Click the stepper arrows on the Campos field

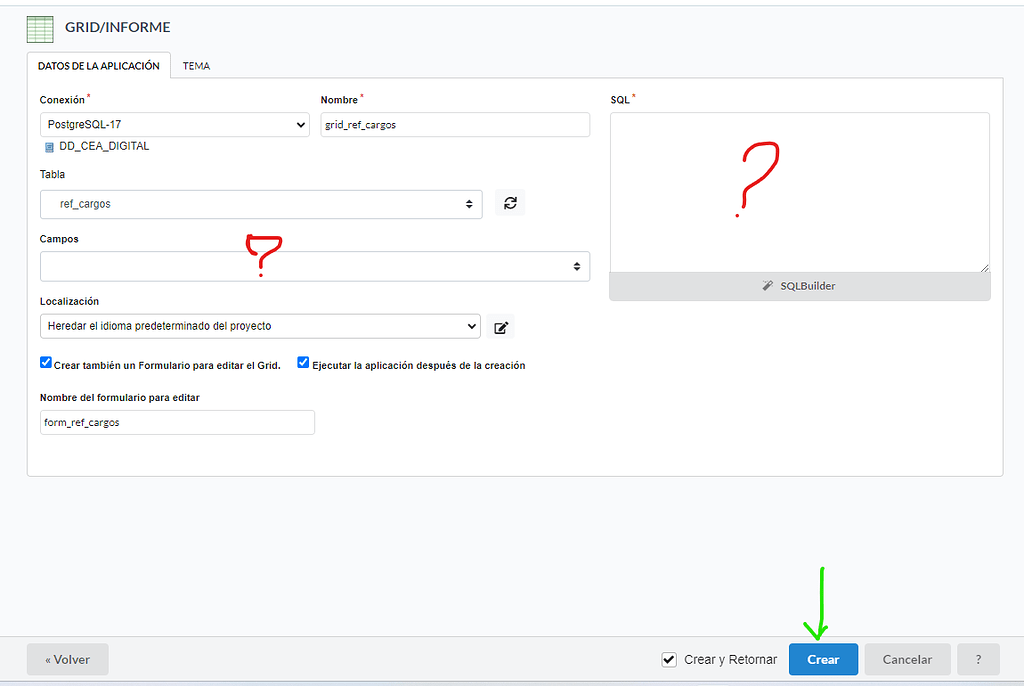click(x=579, y=266)
